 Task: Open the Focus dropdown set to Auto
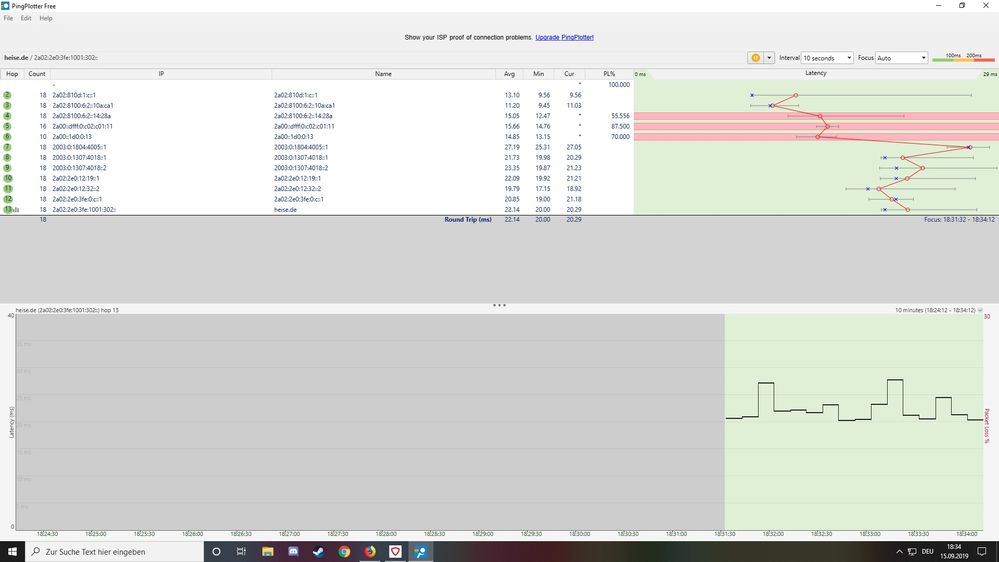[x=901, y=58]
